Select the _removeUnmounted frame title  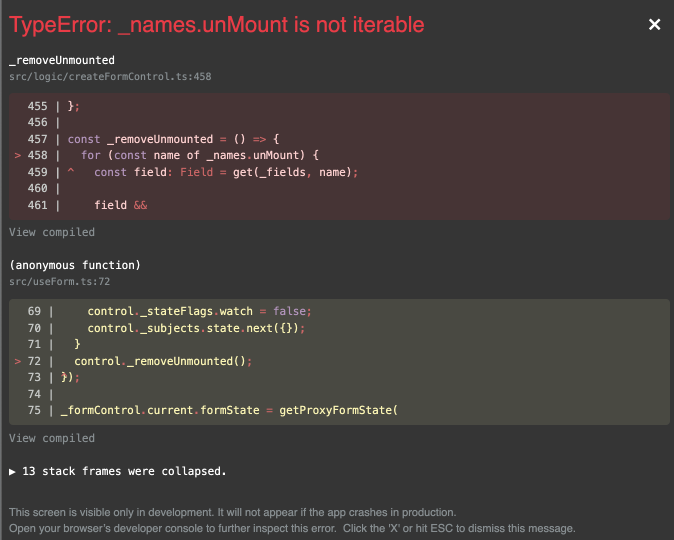click(x=62, y=61)
